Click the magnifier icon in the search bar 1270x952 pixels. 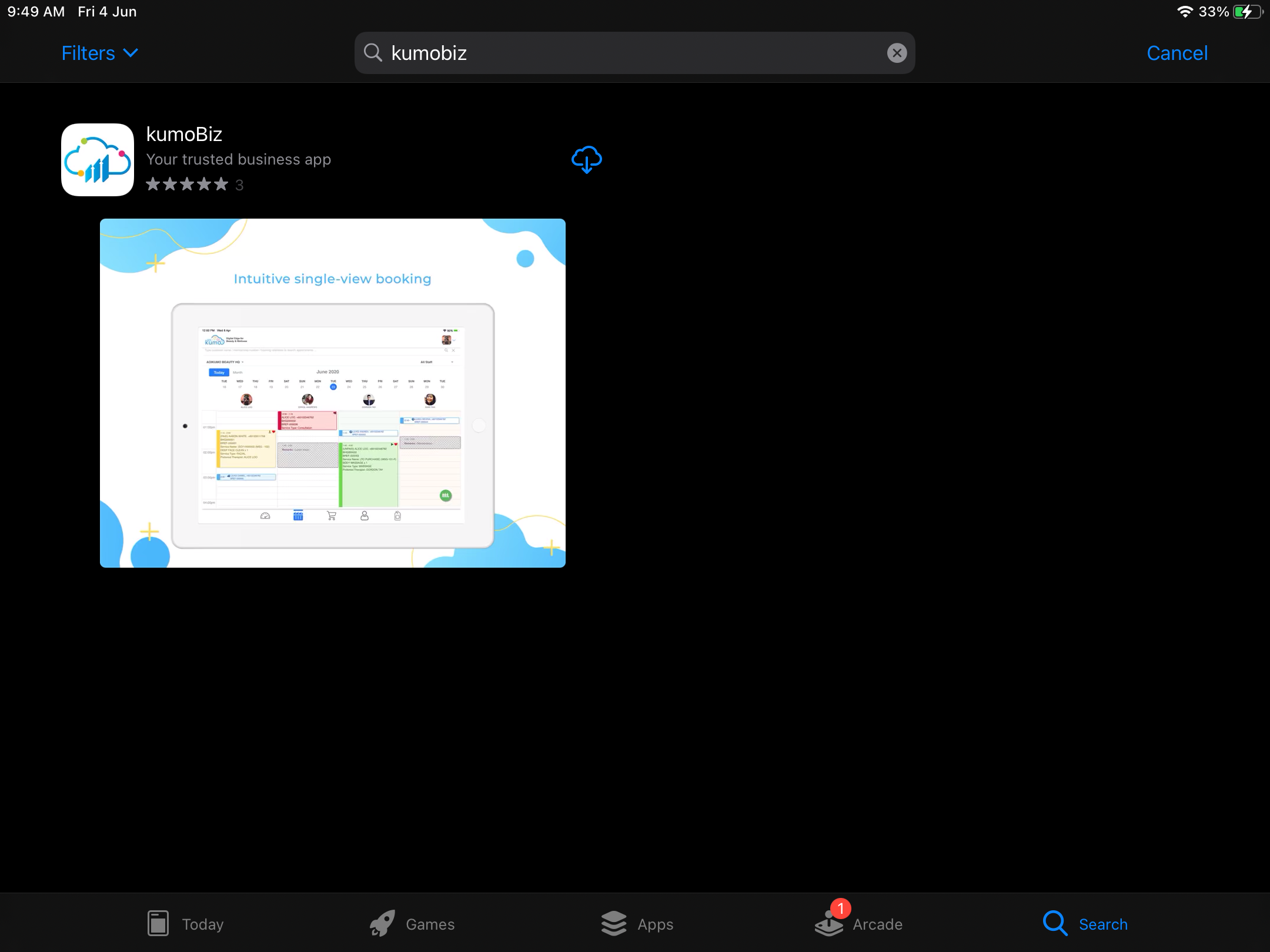[373, 53]
